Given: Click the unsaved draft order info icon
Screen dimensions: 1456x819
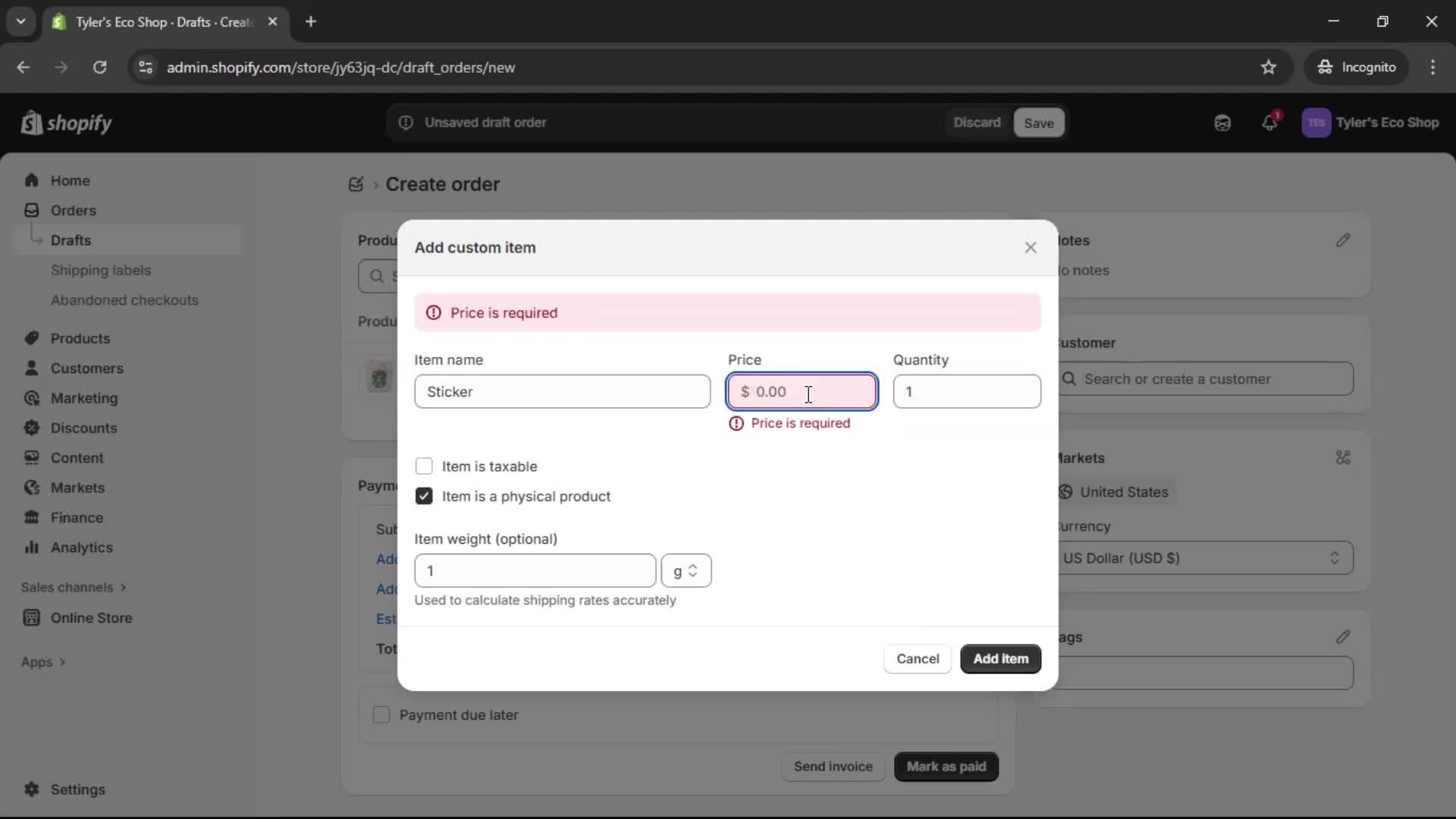Looking at the screenshot, I should 406,123.
